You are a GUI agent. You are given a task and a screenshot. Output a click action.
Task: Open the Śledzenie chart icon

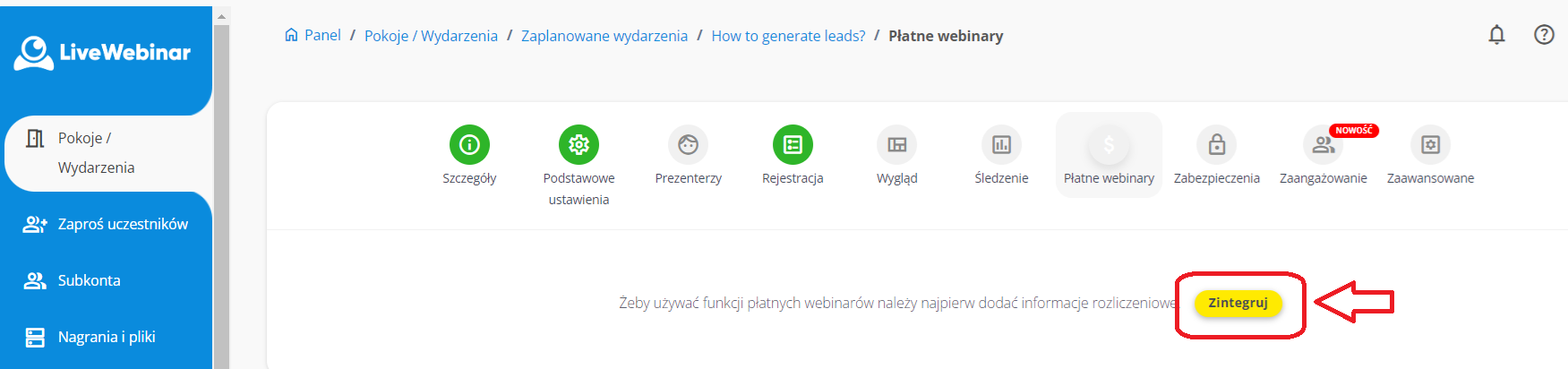click(x=1001, y=144)
